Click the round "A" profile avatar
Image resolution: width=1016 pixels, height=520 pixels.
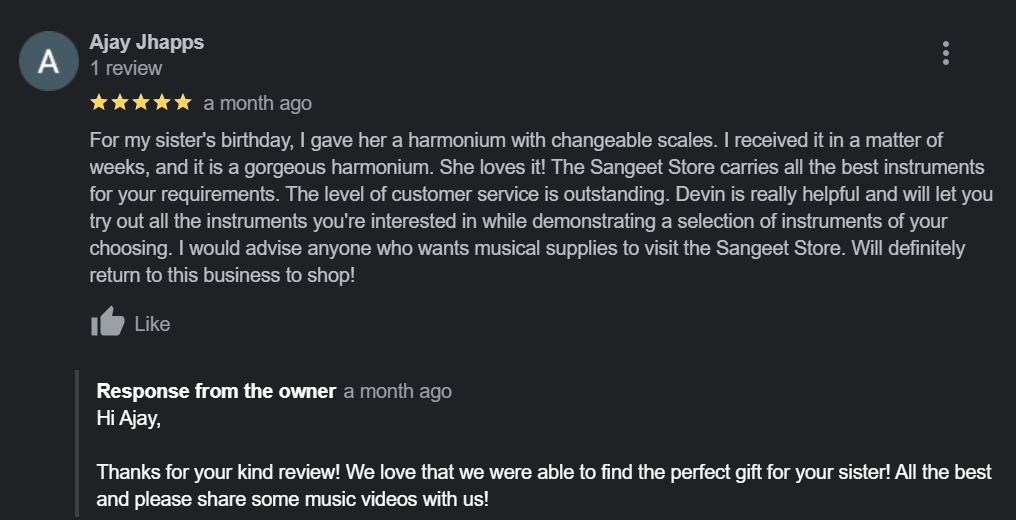pyautogui.click(x=48, y=61)
